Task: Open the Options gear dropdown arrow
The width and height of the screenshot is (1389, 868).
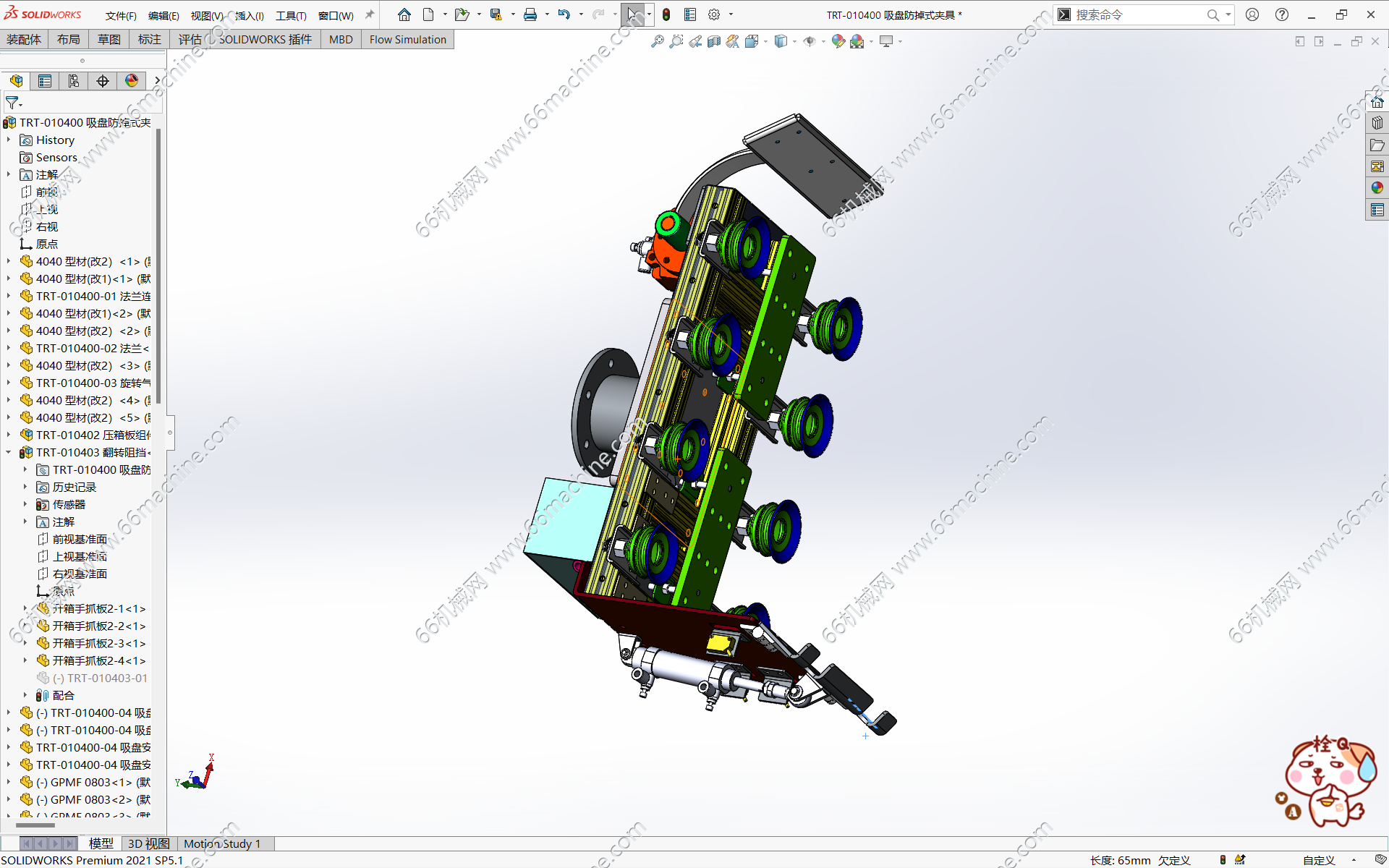Action: (731, 14)
